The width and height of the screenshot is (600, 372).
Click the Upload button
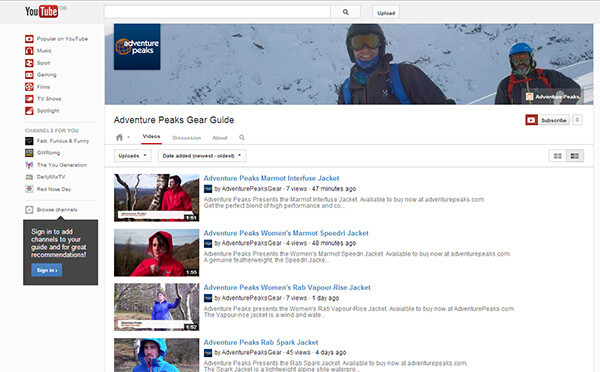[386, 13]
